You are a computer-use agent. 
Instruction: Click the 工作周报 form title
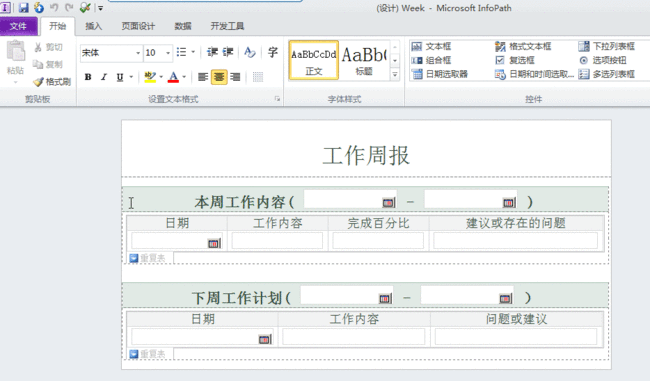point(366,155)
